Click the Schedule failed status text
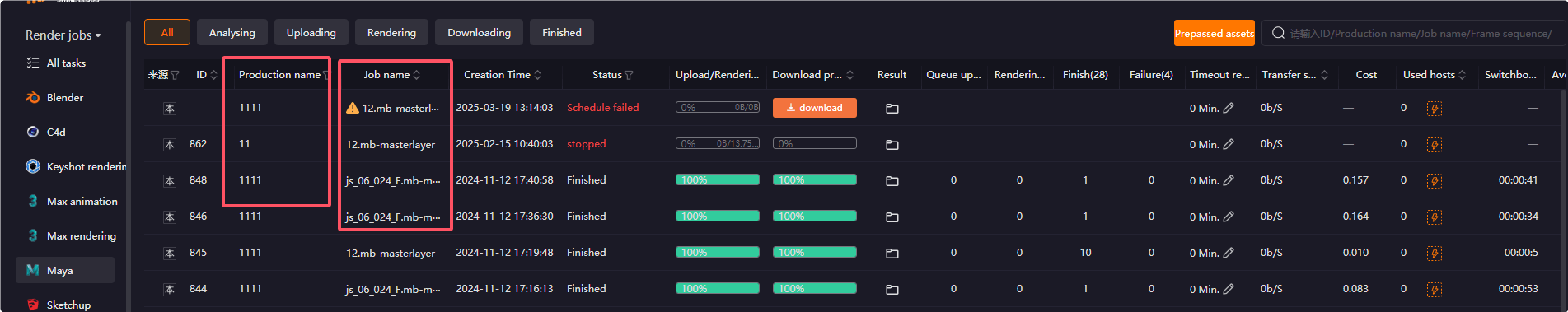Screen dimensions: 1568x312 (603, 108)
